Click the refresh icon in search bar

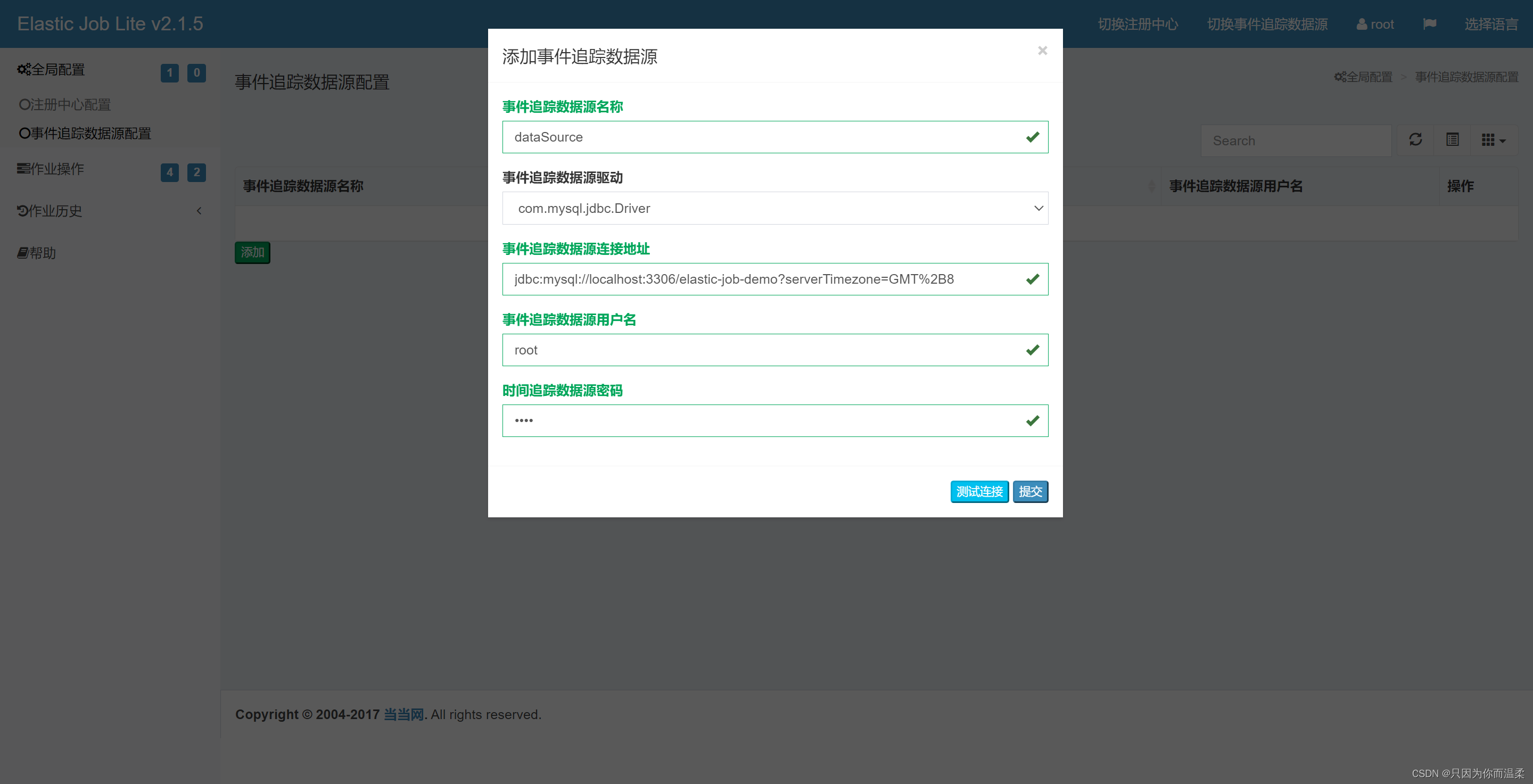(1416, 139)
